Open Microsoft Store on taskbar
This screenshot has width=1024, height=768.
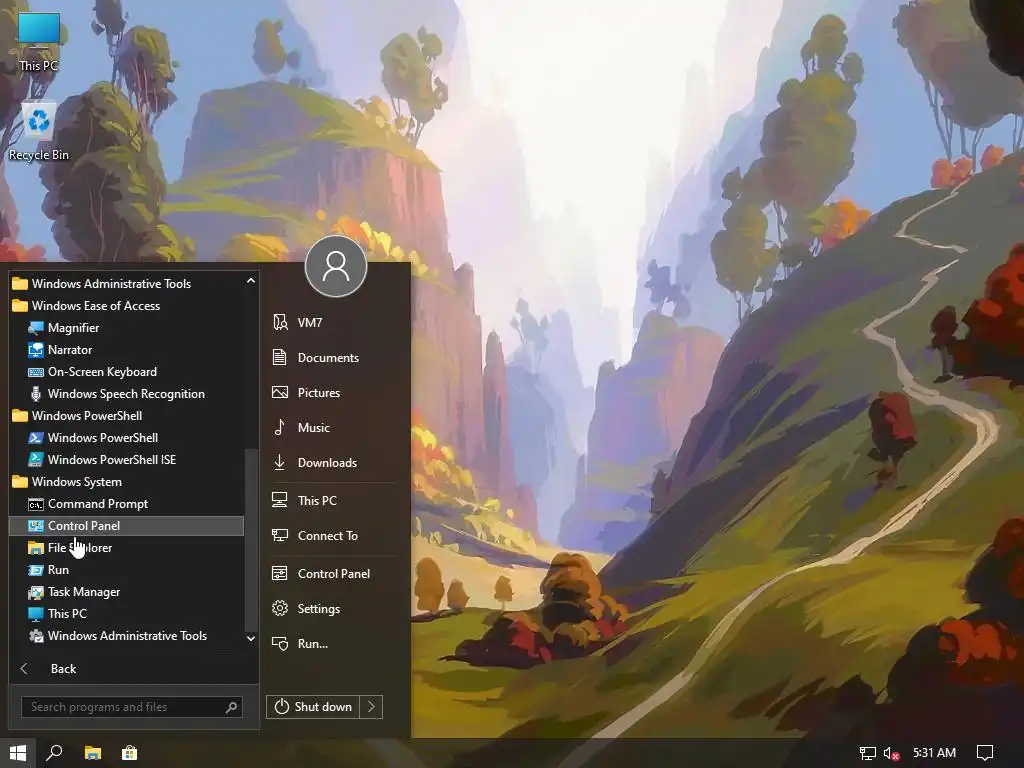tap(129, 753)
